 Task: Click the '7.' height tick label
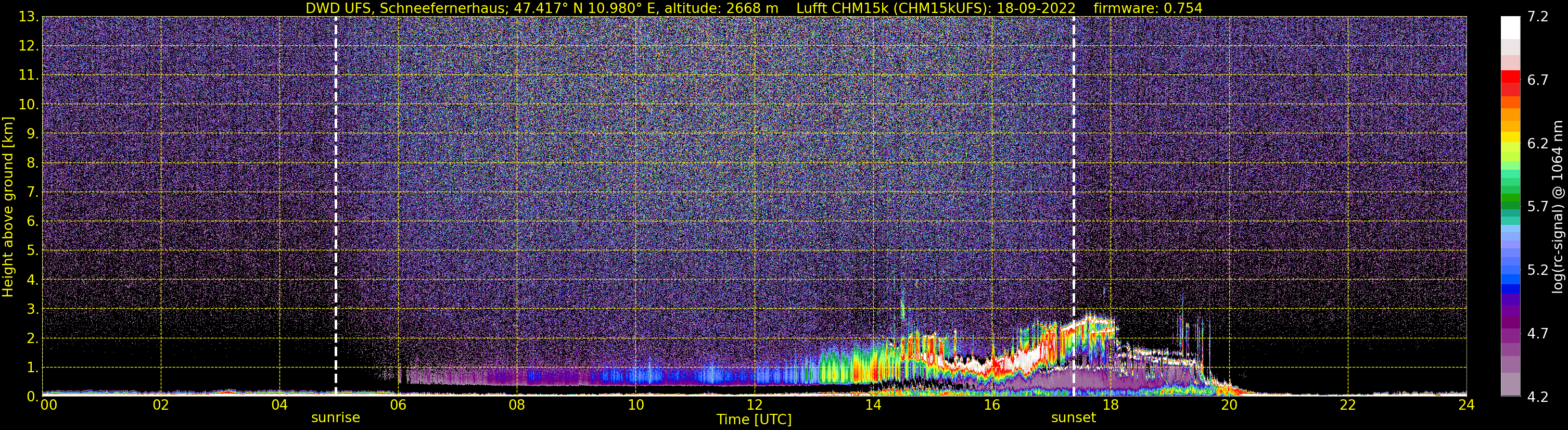click(33, 192)
